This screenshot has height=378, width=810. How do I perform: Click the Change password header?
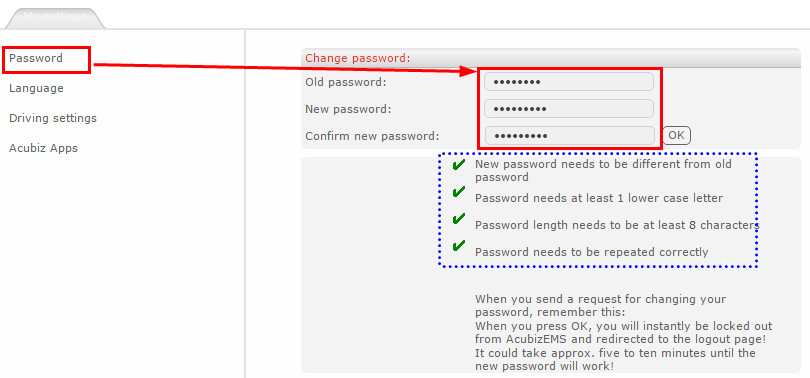[x=357, y=58]
